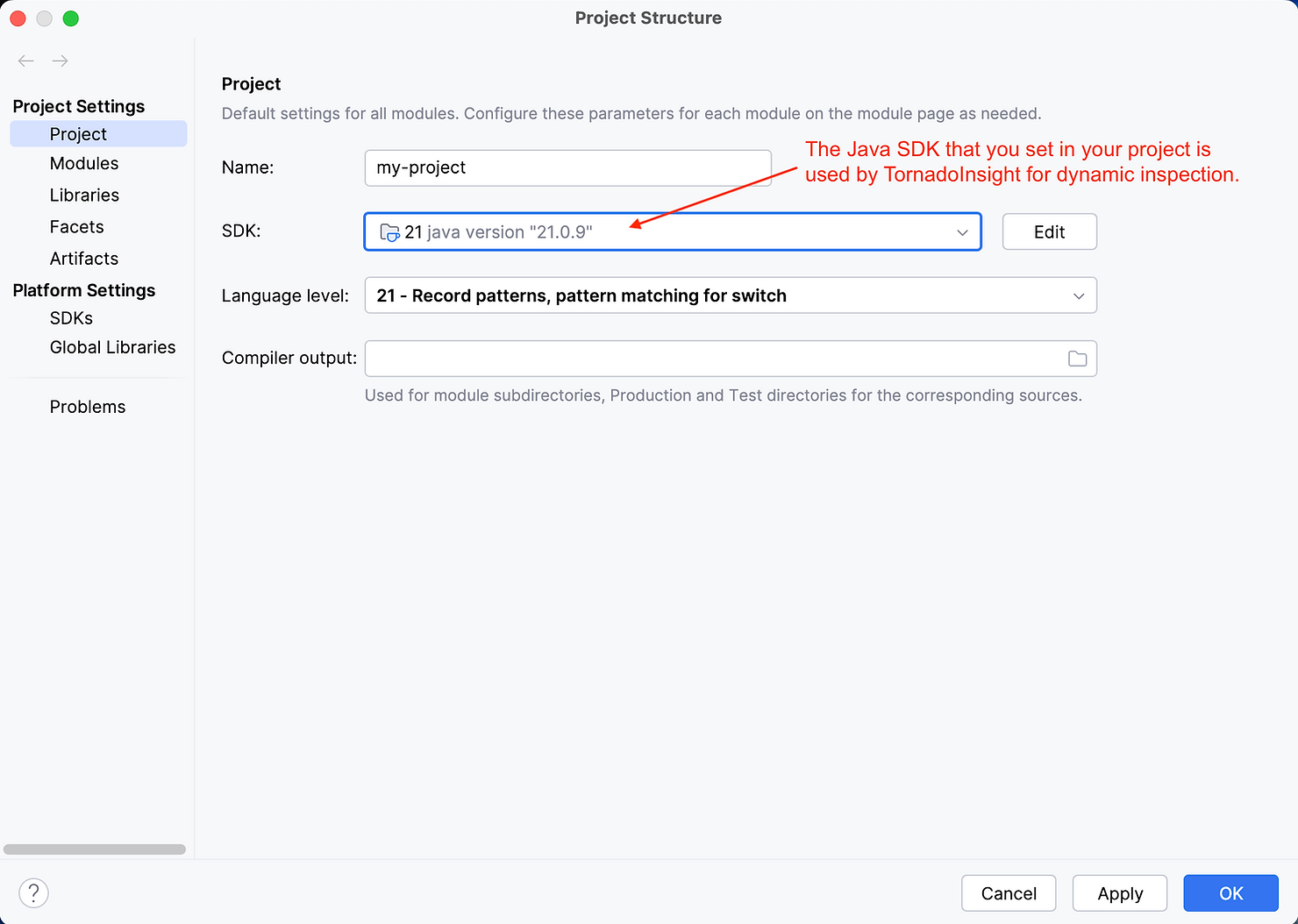Select Artifacts in the sidebar
This screenshot has height=924, width=1298.
pos(84,259)
